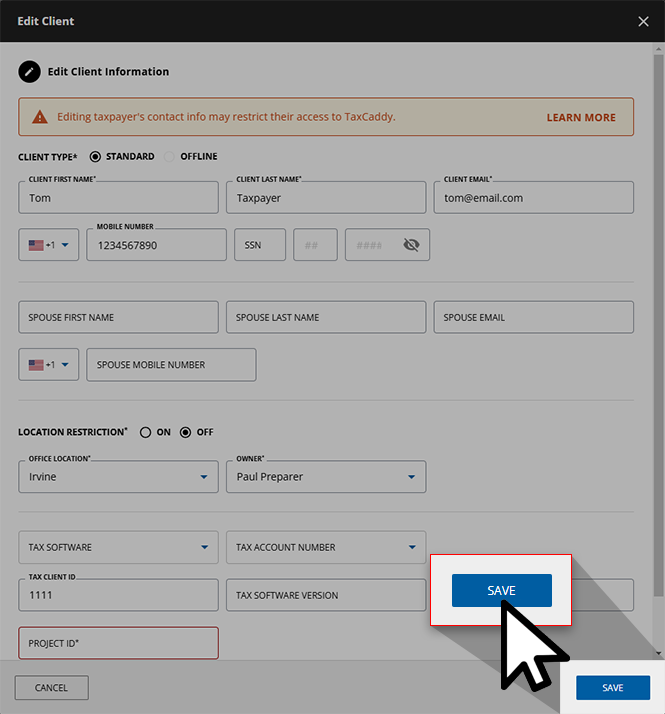This screenshot has width=665, height=714.
Task: Click the warning triangle icon in the alert banner
Action: click(40, 117)
